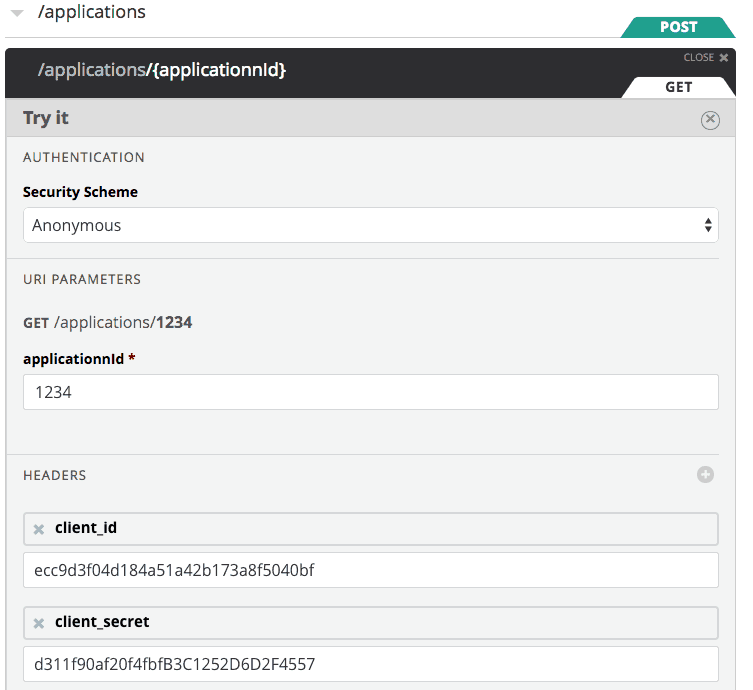The image size is (753, 690).
Task: Select the GET method tab
Action: (678, 87)
